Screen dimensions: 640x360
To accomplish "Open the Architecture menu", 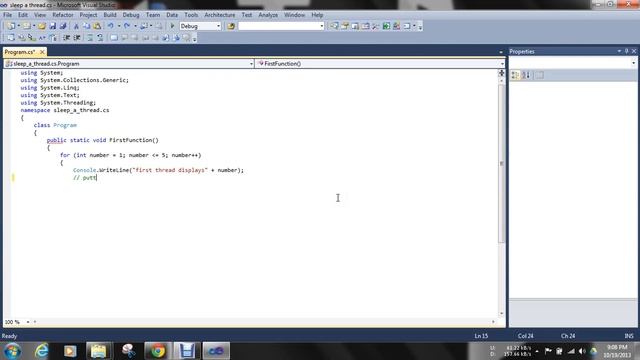I will coord(220,15).
